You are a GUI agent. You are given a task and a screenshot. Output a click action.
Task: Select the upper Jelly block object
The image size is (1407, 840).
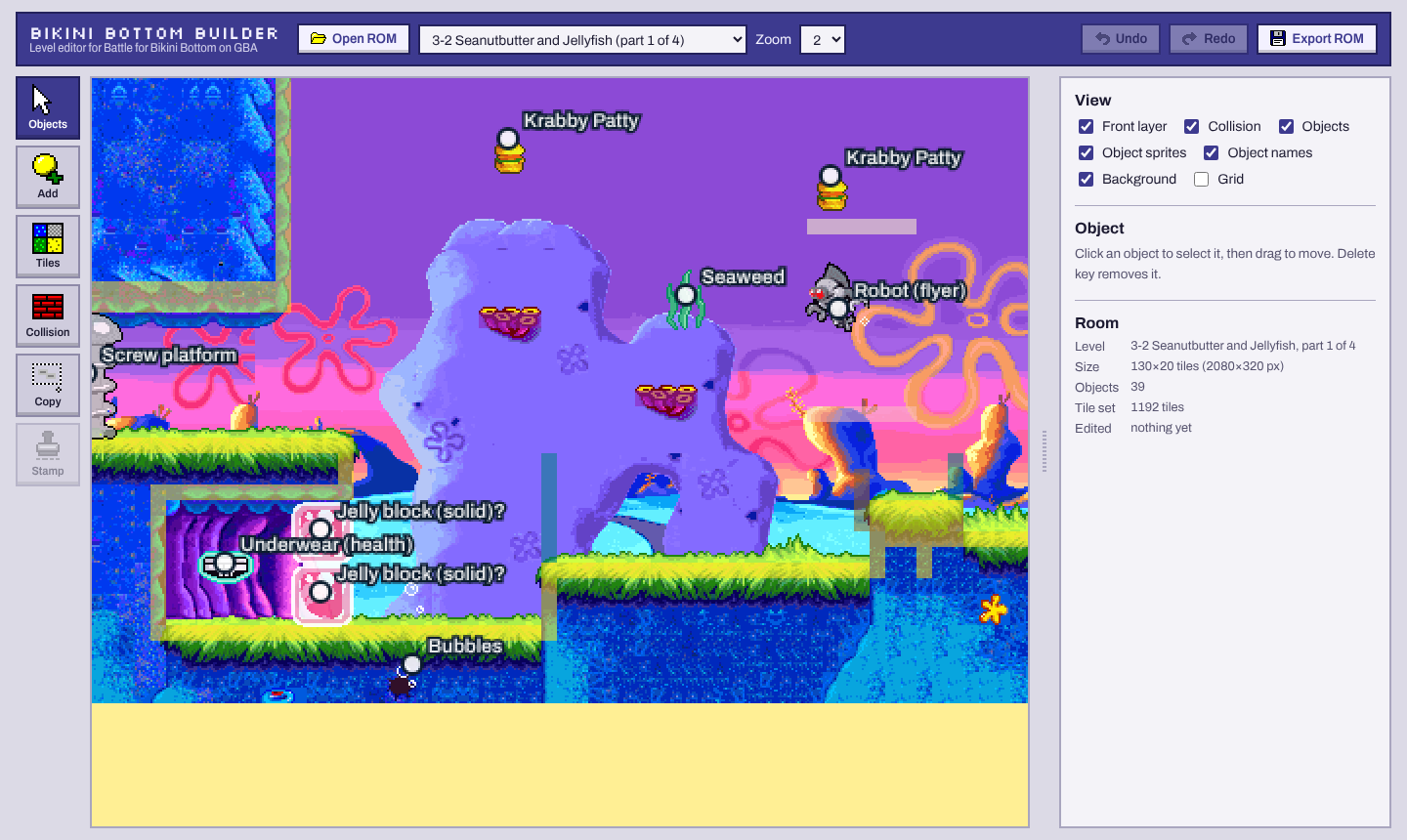(x=320, y=529)
